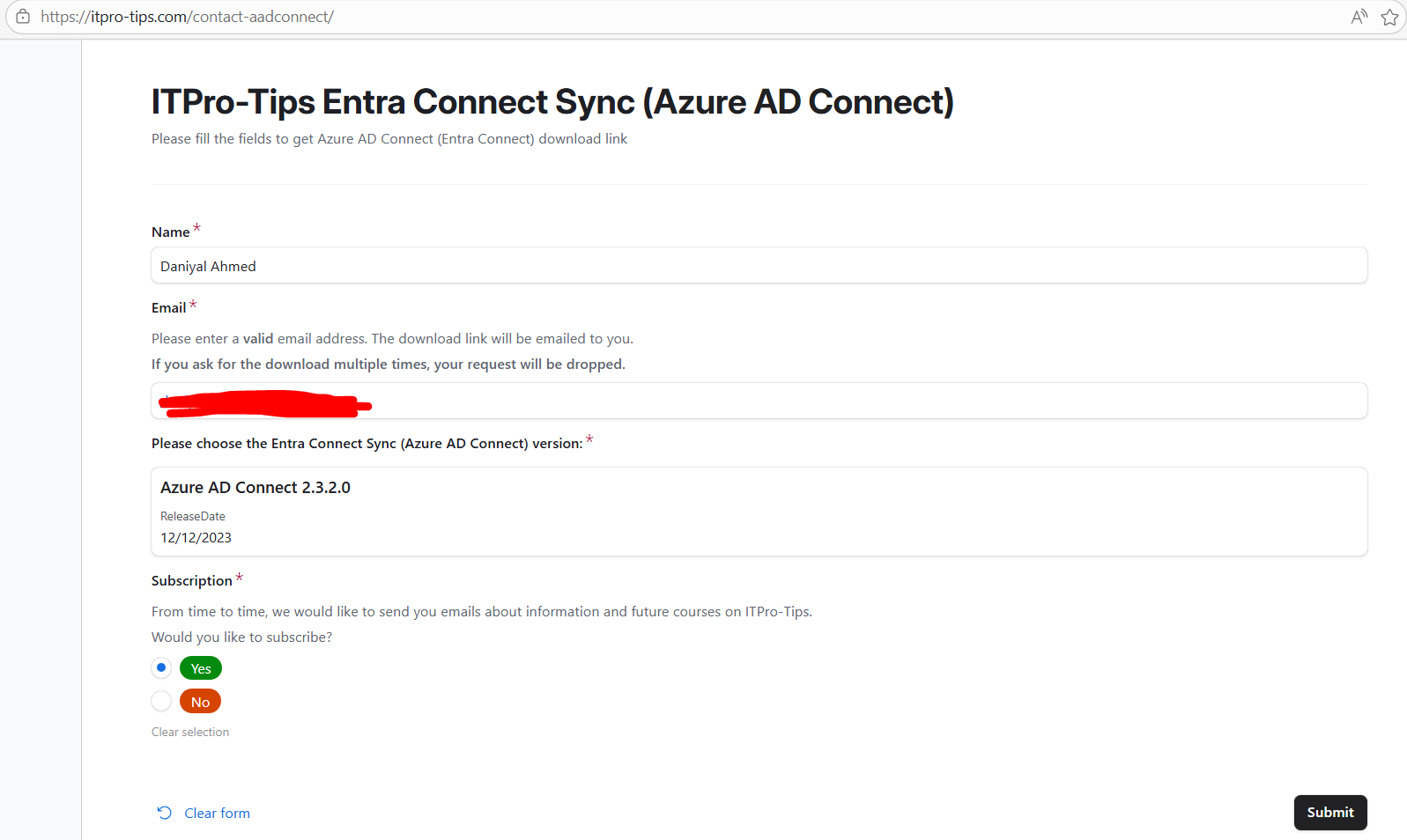Click the Email input field
The image size is (1407, 840).
(759, 401)
